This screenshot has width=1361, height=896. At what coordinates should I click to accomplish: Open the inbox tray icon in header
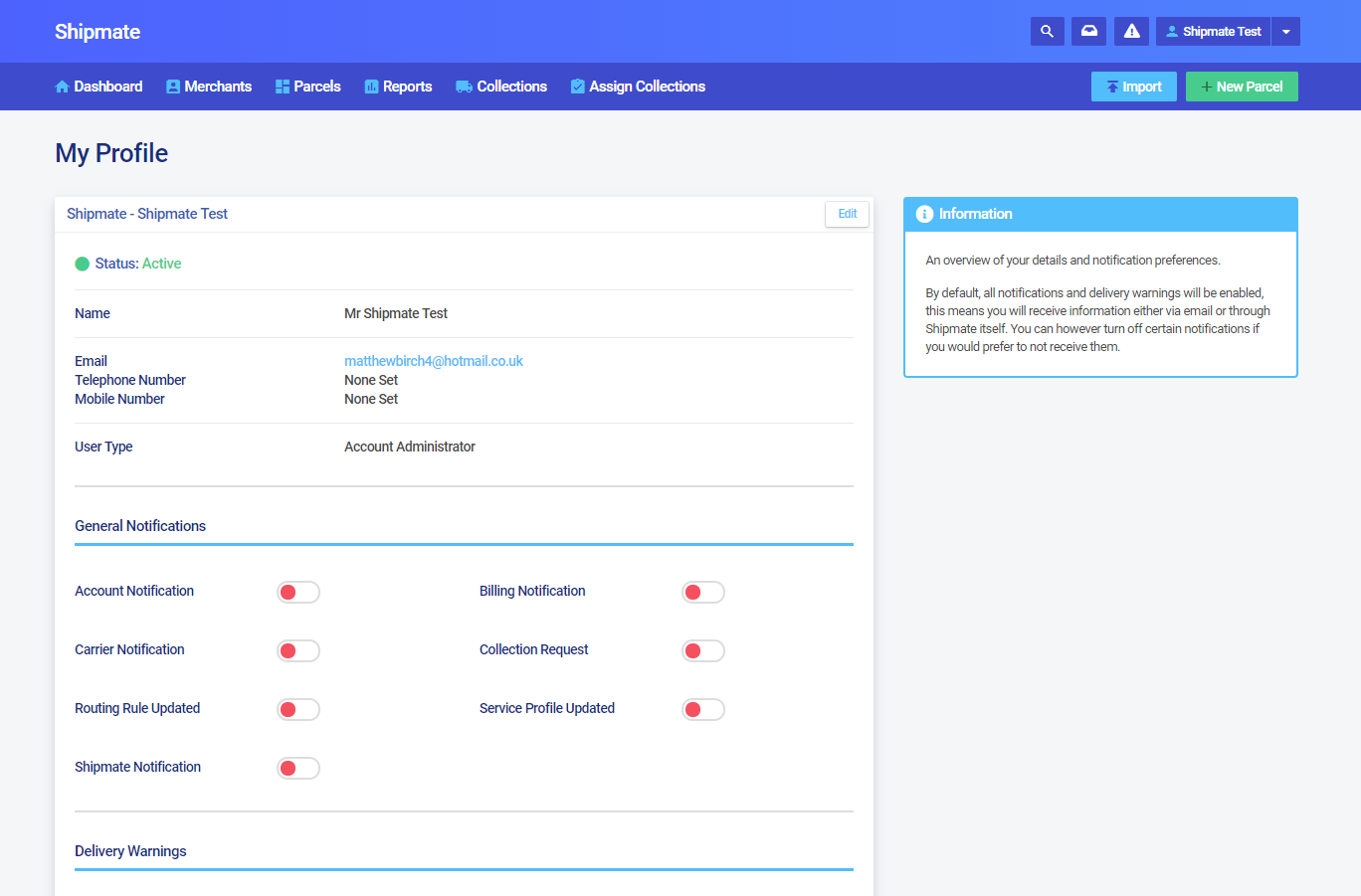(1089, 32)
